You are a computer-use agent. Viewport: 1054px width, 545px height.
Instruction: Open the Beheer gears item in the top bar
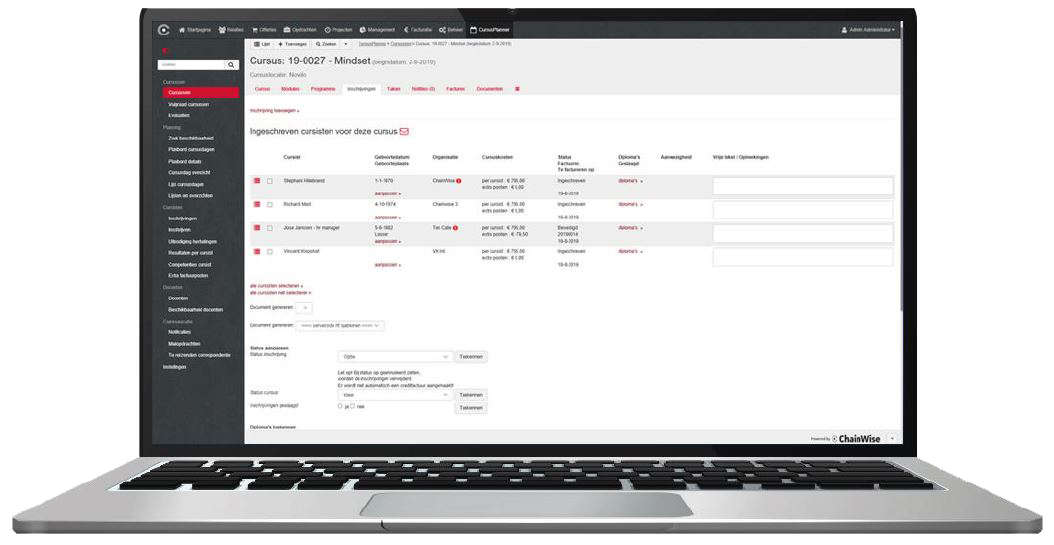[450, 30]
